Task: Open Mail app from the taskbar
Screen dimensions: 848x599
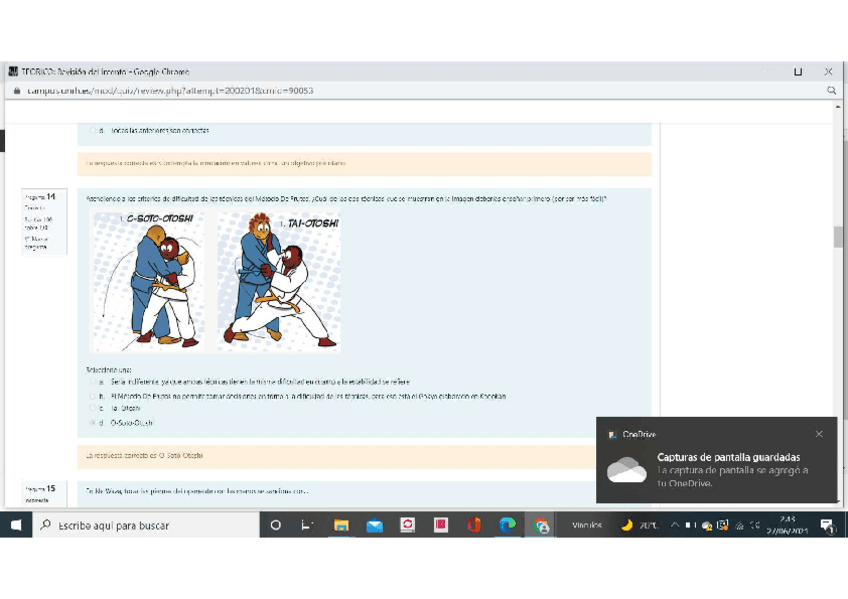Action: tap(374, 525)
